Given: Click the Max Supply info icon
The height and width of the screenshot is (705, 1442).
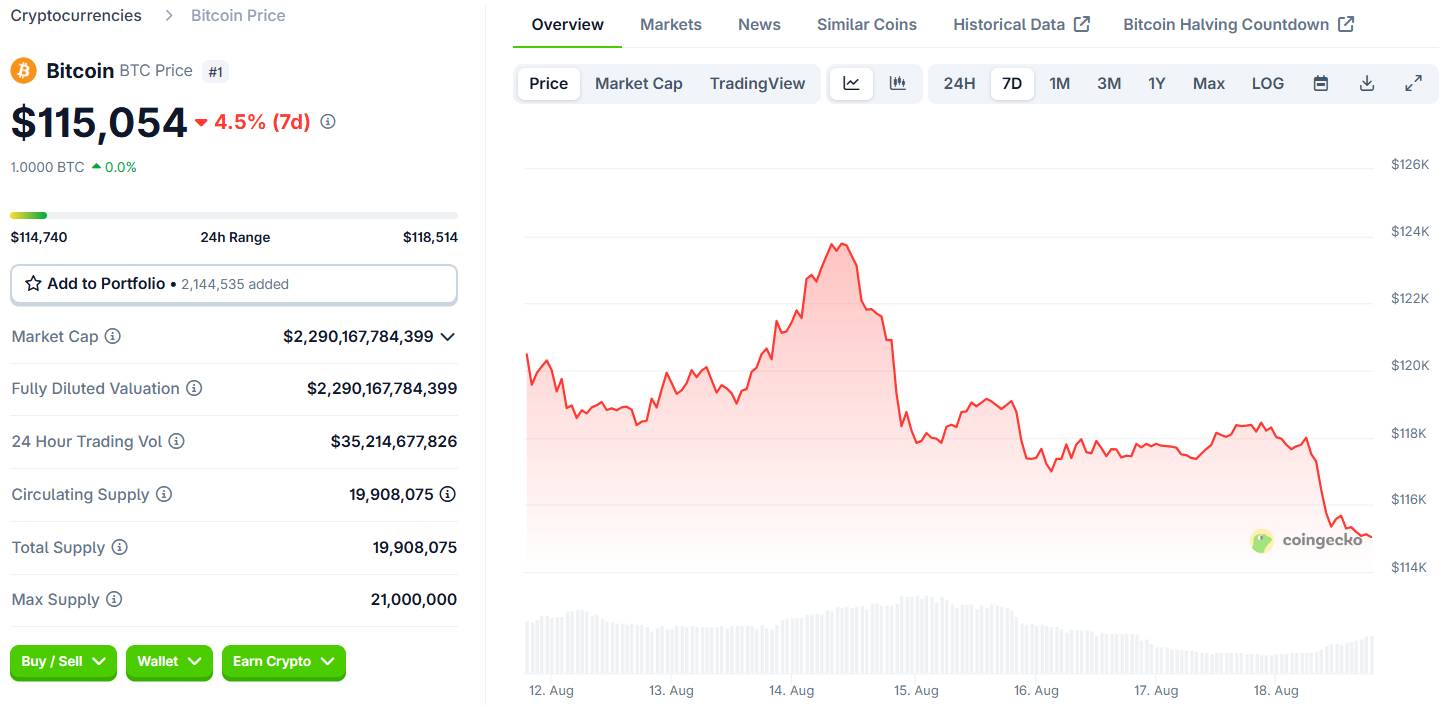Looking at the screenshot, I should click(x=114, y=599).
